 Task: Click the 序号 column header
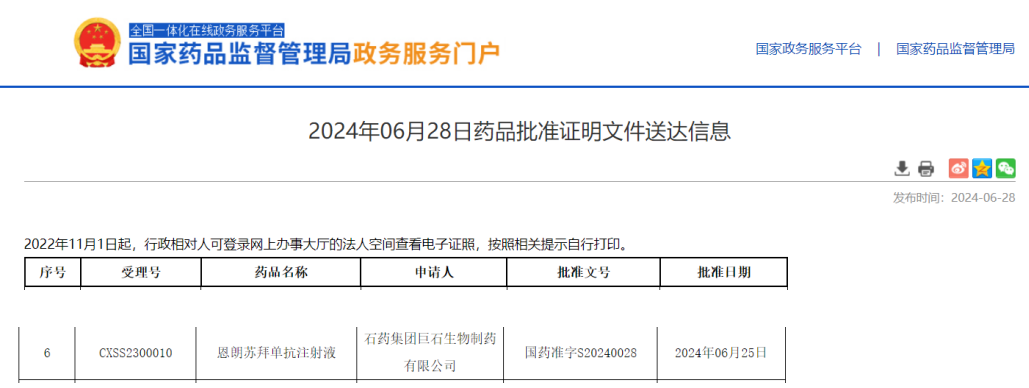coord(52,273)
